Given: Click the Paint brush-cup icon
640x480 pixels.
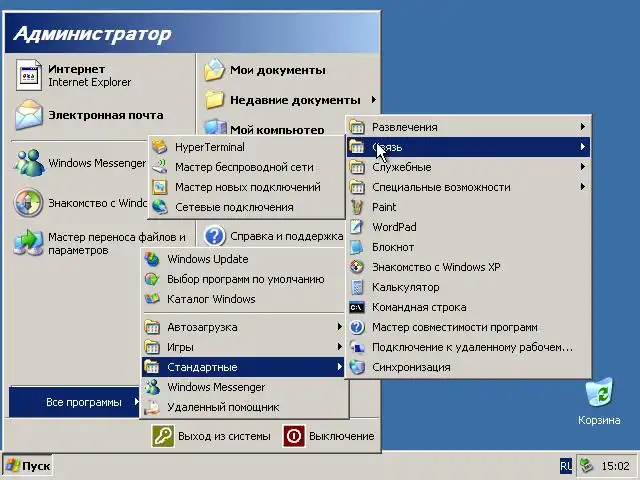Looking at the screenshot, I should coord(357,207).
